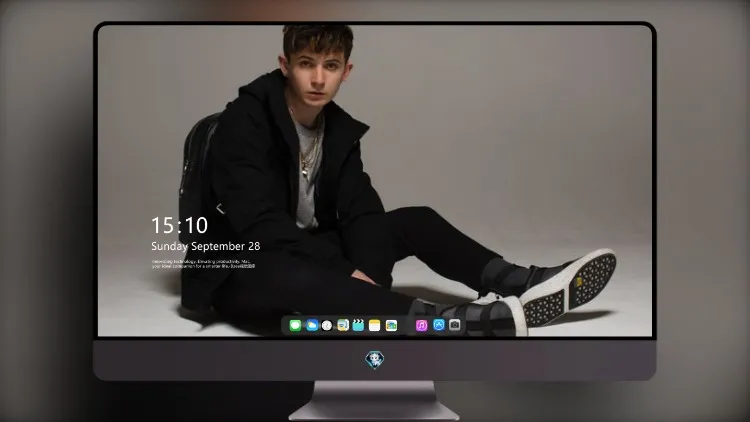Click the small slogan text under date
750x422 pixels.
(x=203, y=264)
